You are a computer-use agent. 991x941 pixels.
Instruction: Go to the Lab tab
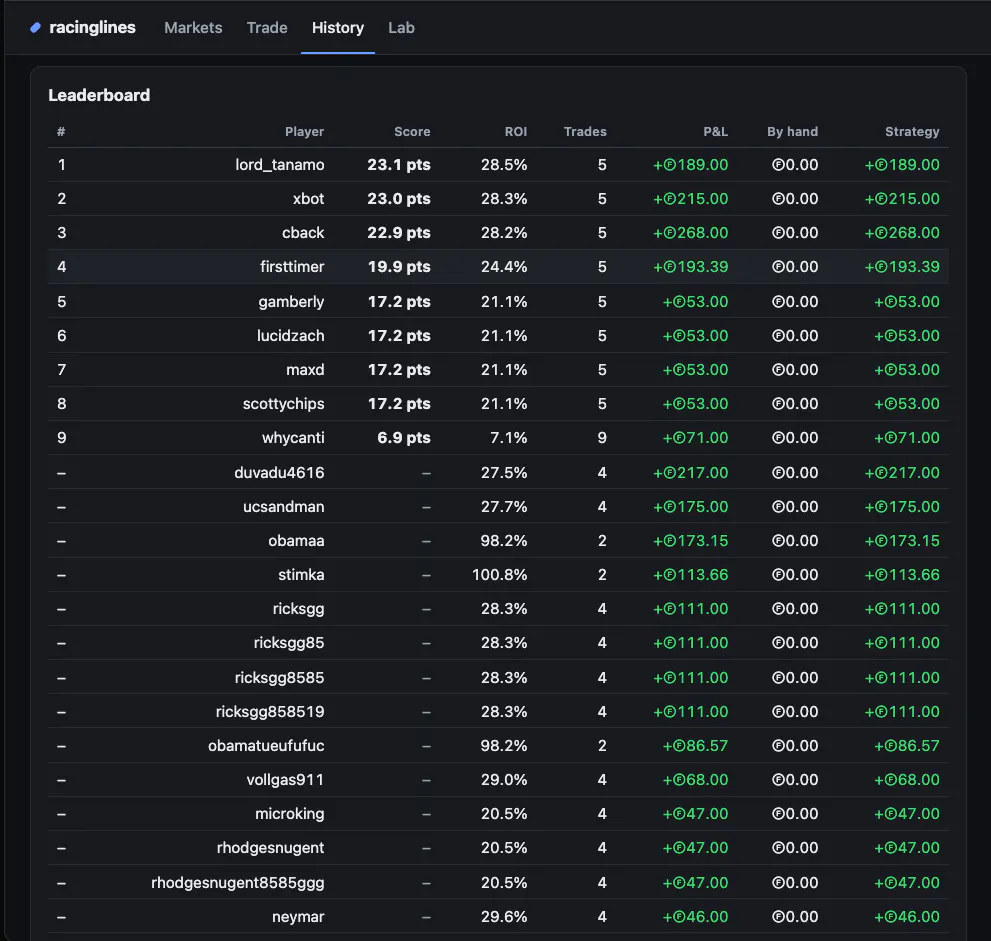(x=401, y=28)
